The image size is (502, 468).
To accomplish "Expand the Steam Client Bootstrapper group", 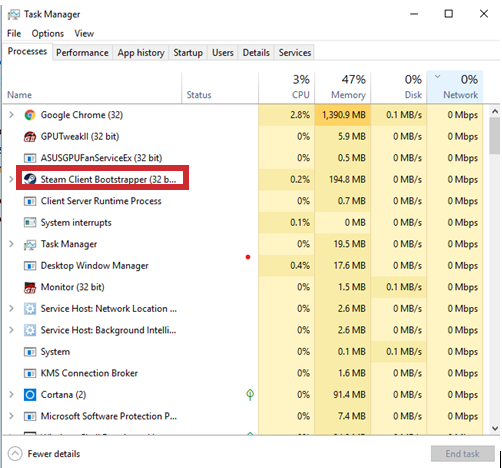I will [x=11, y=179].
